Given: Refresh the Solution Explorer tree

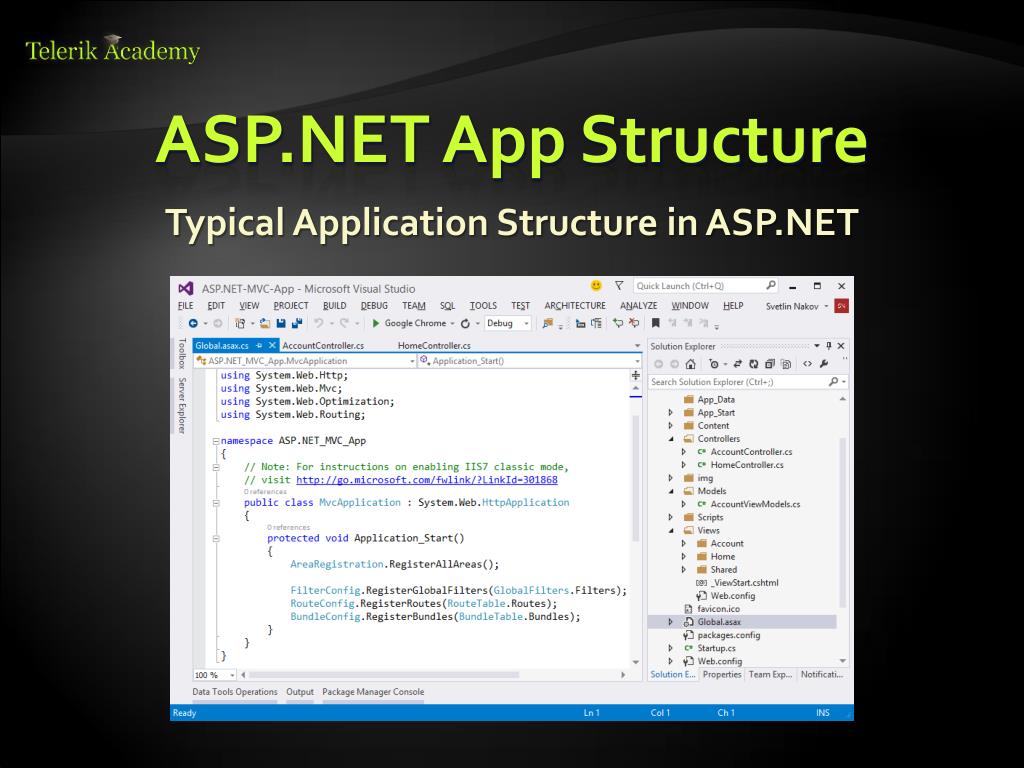Looking at the screenshot, I should [754, 364].
